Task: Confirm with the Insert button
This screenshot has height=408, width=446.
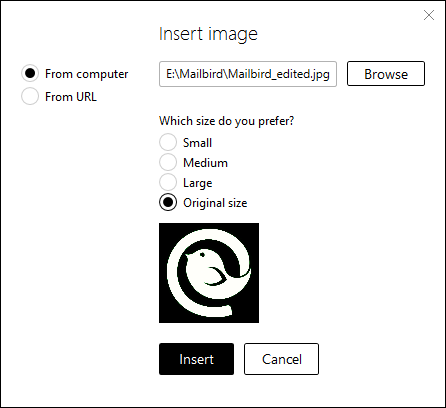Action: click(196, 359)
